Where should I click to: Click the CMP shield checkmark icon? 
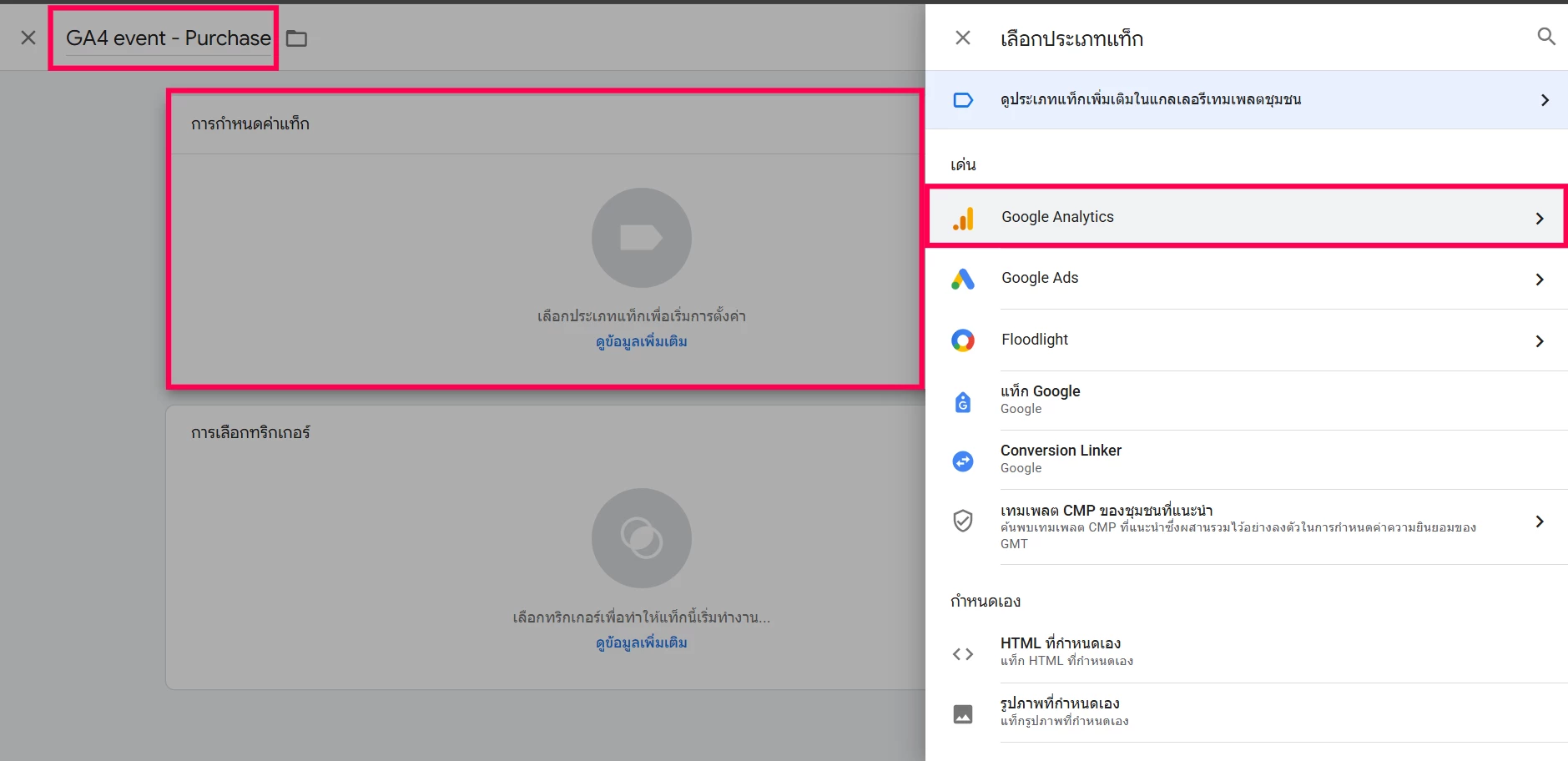pos(963,521)
